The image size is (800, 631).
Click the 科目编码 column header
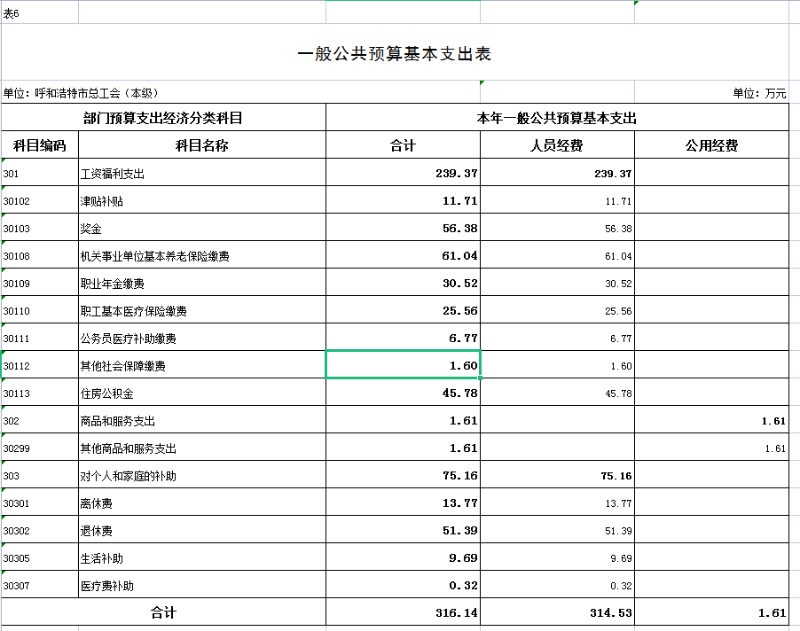tap(39, 146)
